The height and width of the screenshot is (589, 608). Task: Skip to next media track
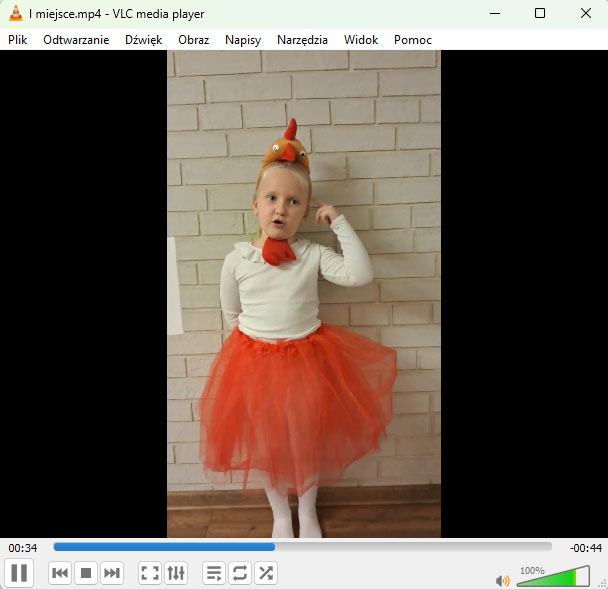coord(112,573)
